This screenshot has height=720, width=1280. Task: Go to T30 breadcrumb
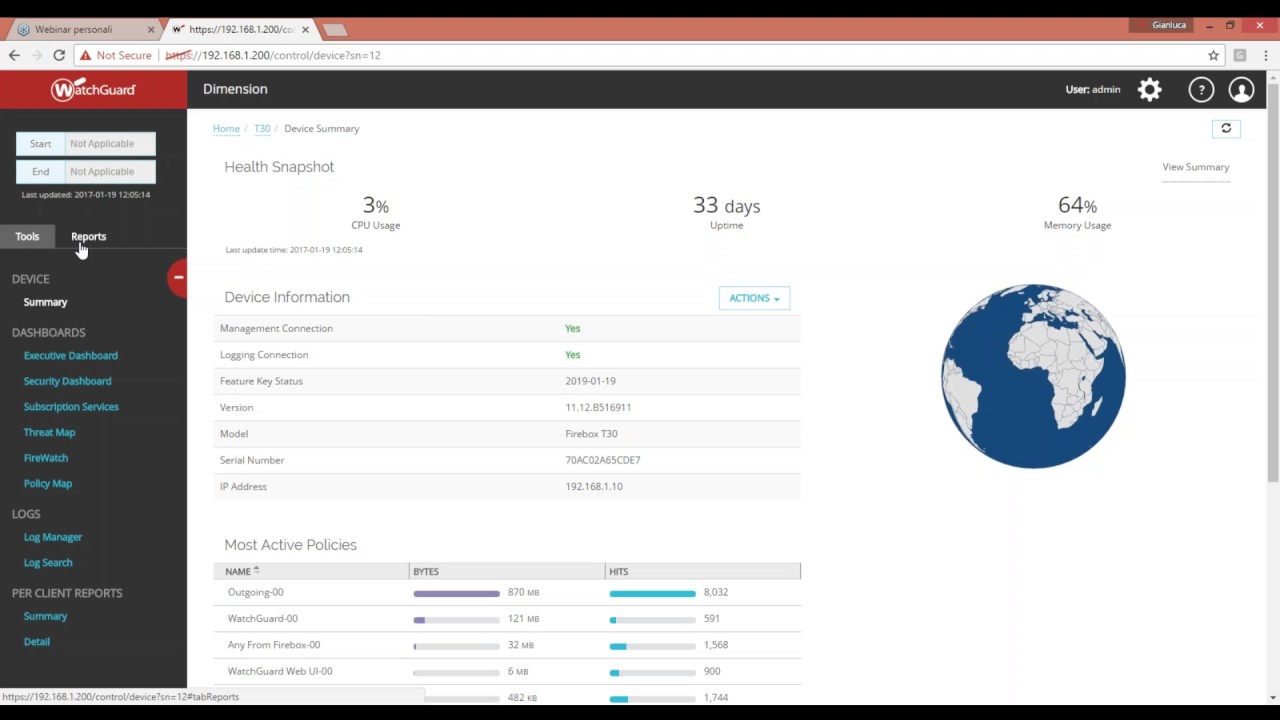[262, 129]
